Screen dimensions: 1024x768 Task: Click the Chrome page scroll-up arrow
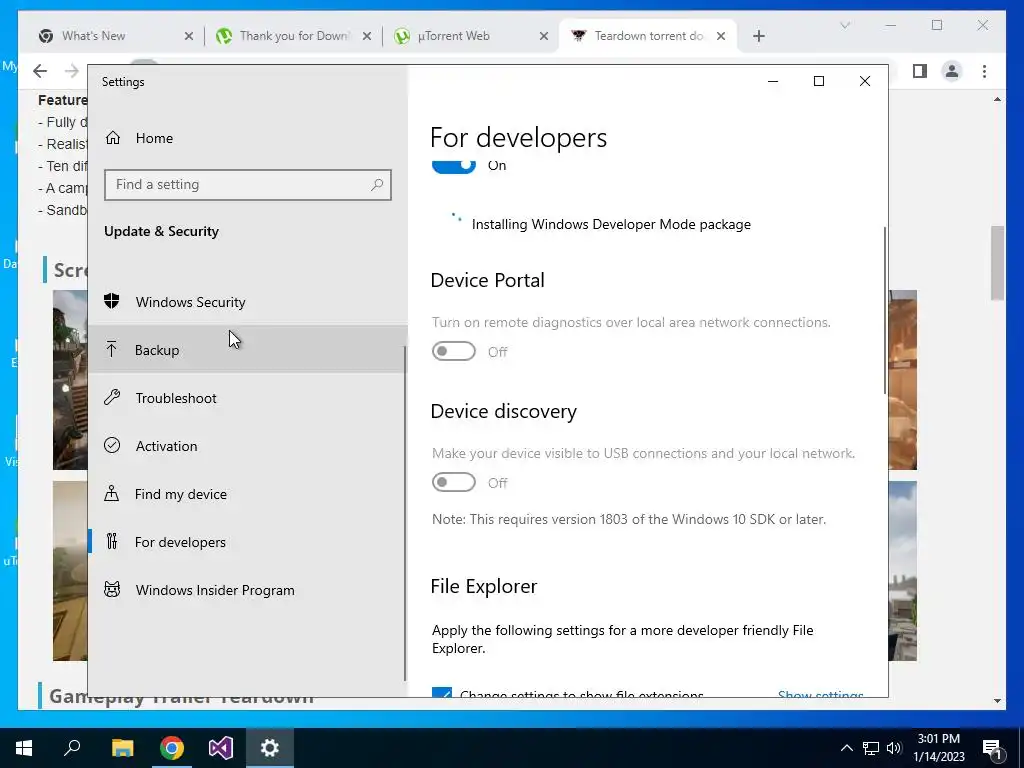click(x=997, y=99)
